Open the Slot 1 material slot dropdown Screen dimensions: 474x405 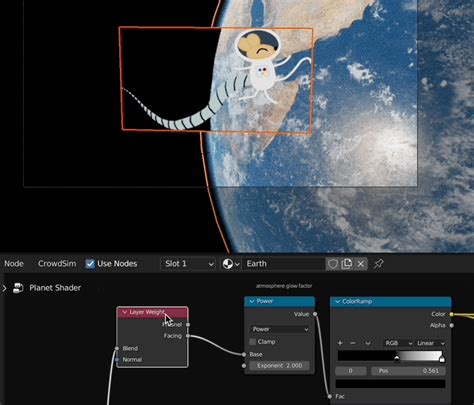click(x=188, y=264)
